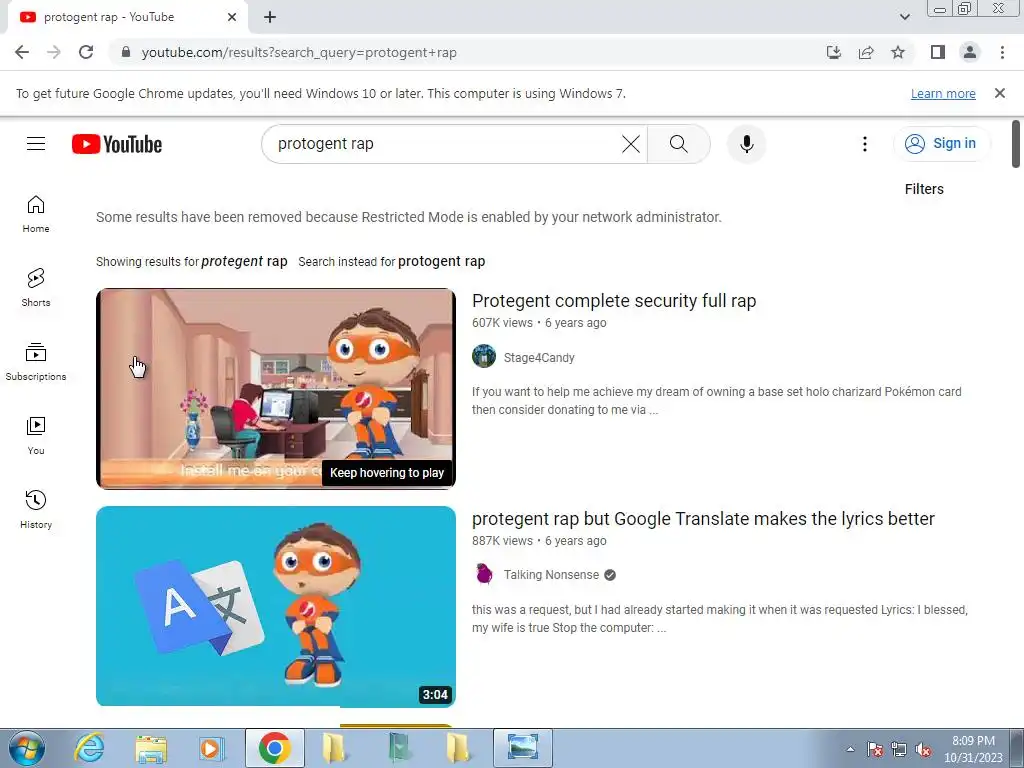
Task: Click Chrome taskbar icon
Action: click(x=274, y=748)
